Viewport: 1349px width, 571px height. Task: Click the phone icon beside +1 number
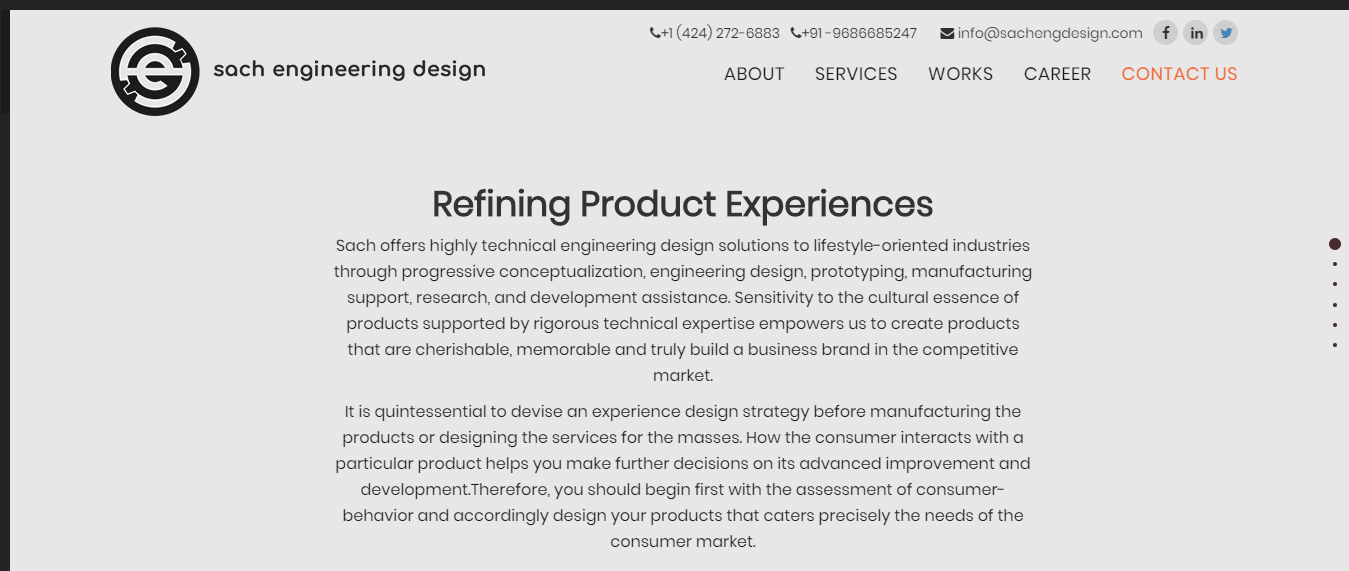(655, 33)
